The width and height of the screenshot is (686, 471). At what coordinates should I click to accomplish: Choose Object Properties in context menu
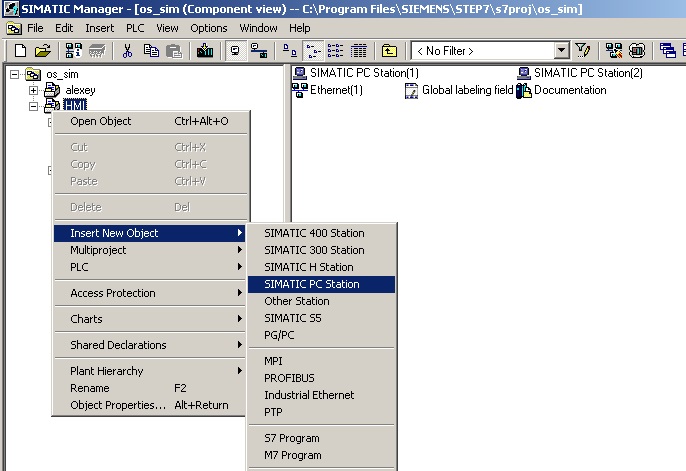coord(149,405)
